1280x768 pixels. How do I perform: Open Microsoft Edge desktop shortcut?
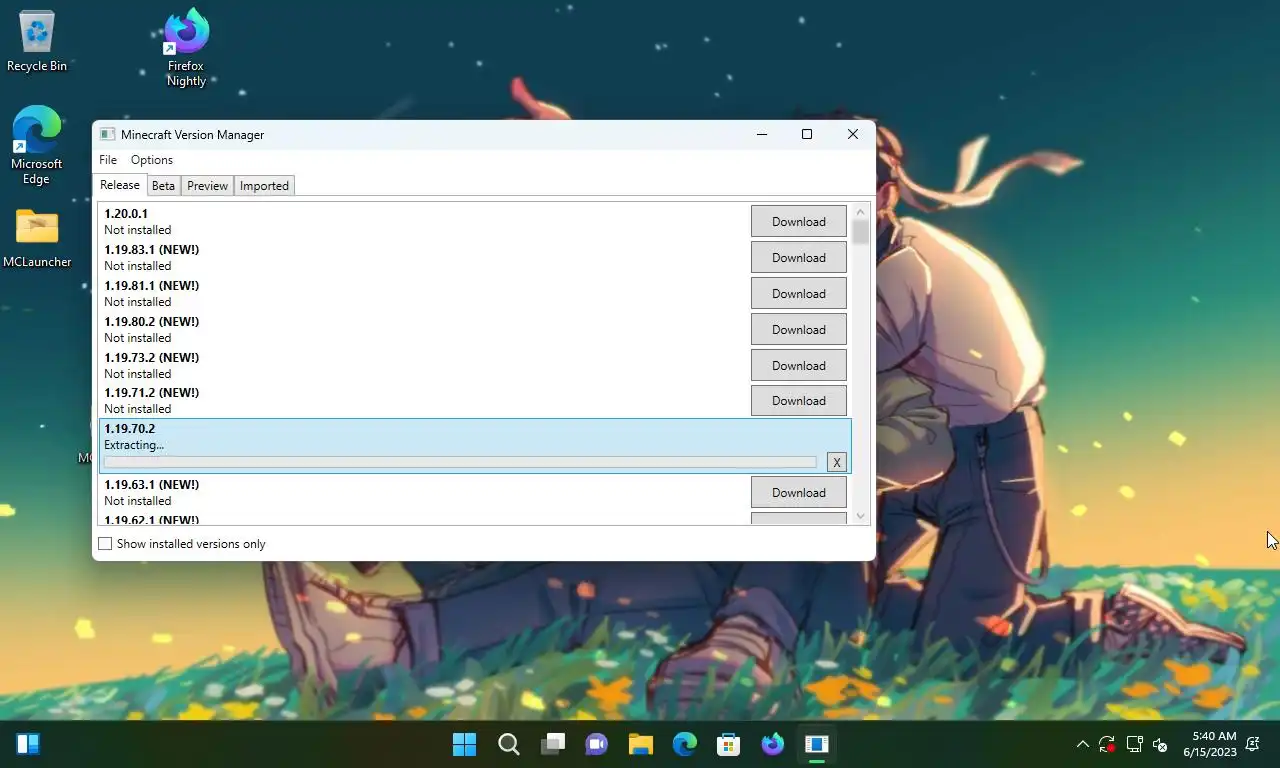pyautogui.click(x=37, y=146)
